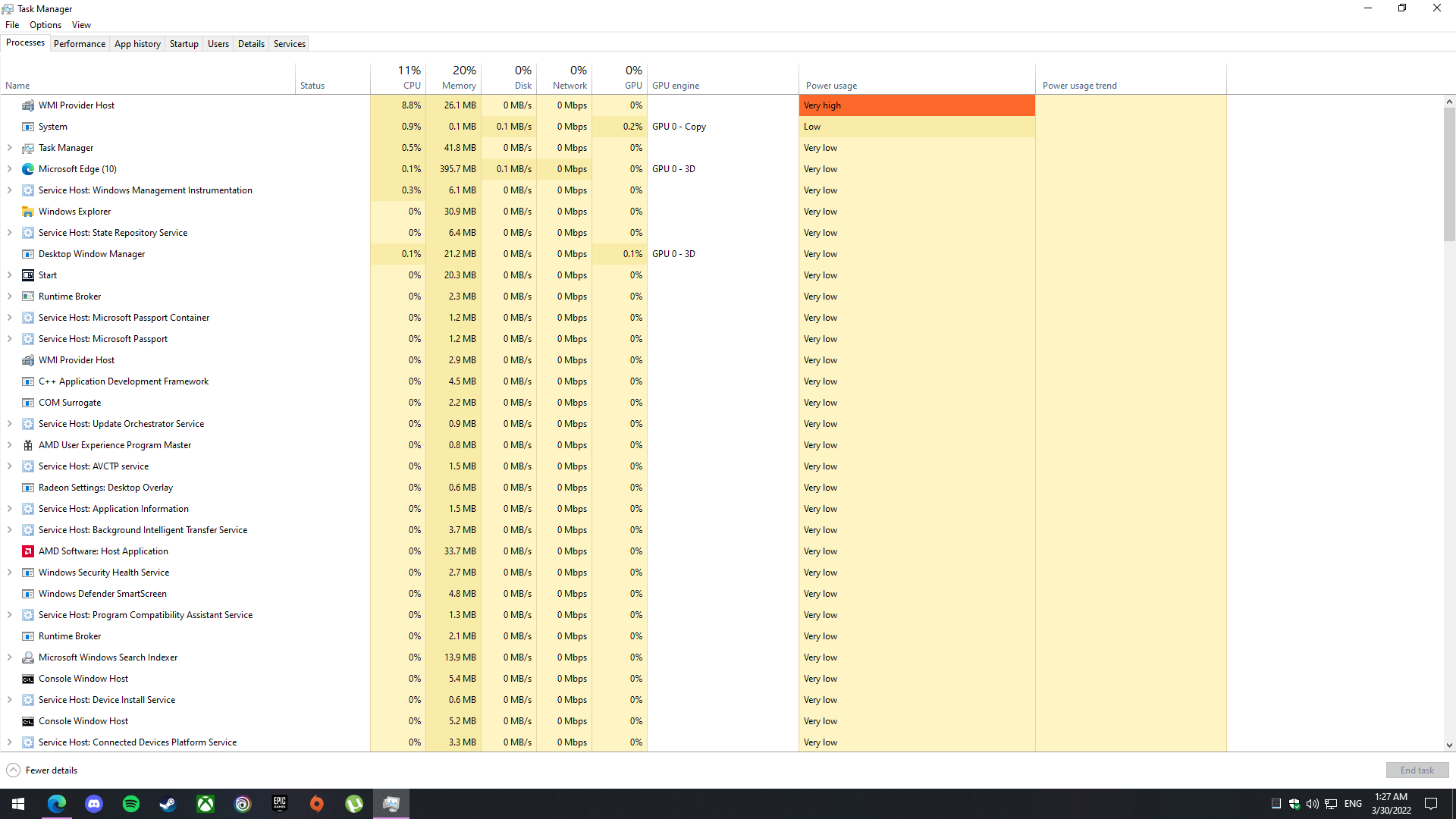Image resolution: width=1456 pixels, height=819 pixels.
Task: Open Spotify from the taskbar
Action: pos(131,804)
